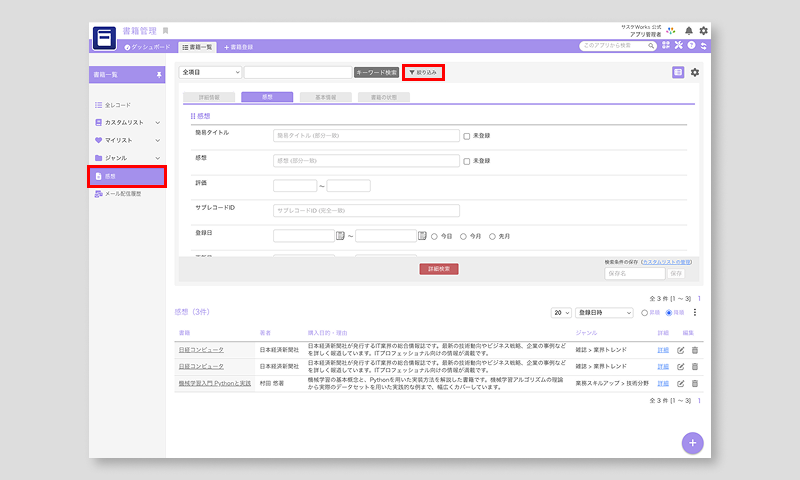This screenshot has height=480, width=800.
Task: Switch to the 書籍の状態 search tab
Action: pyautogui.click(x=384, y=97)
